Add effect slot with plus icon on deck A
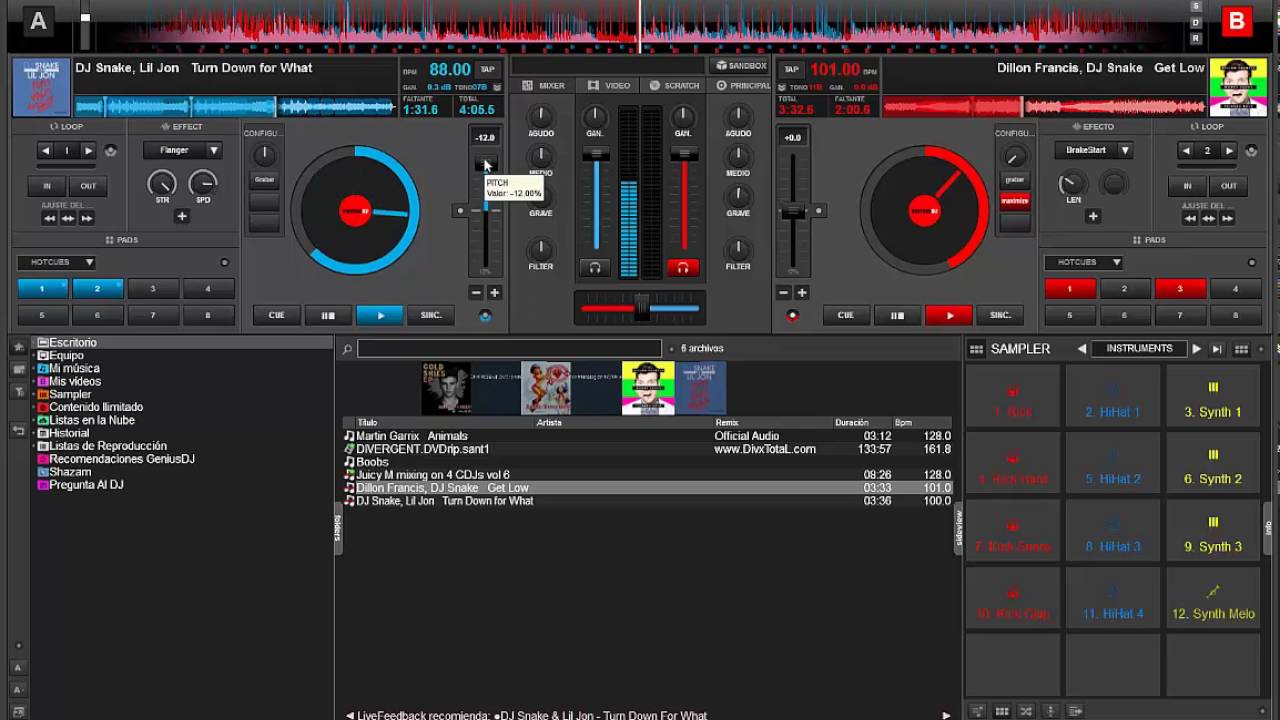The image size is (1280, 720). click(x=182, y=216)
